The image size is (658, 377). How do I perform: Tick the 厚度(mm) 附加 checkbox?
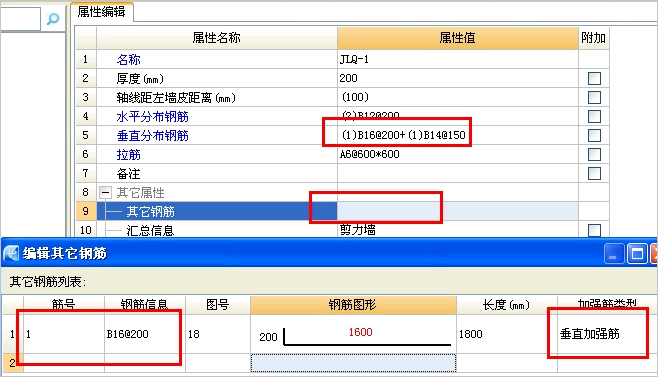click(594, 79)
